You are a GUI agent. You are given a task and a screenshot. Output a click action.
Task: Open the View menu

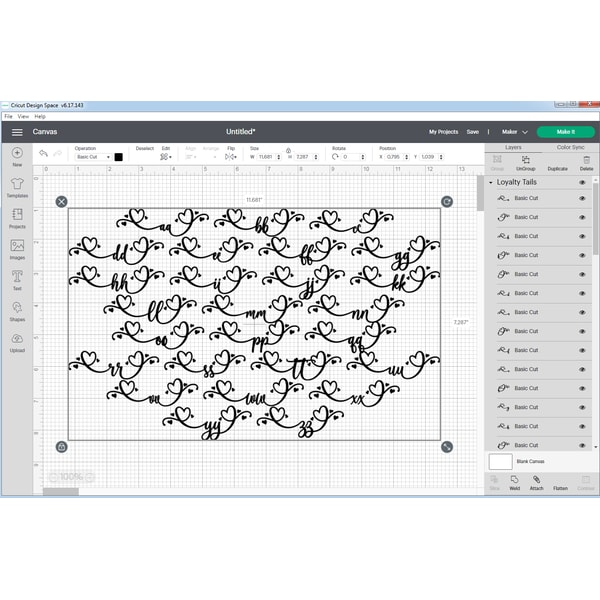pyautogui.click(x=23, y=116)
